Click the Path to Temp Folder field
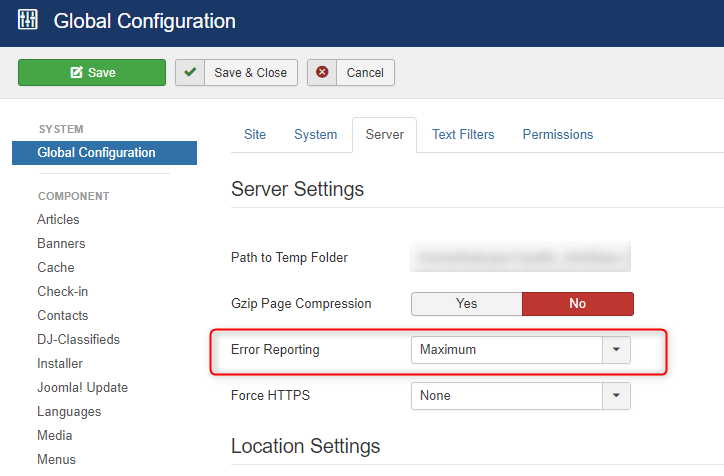Viewport: 724px width, 476px height. click(x=521, y=258)
